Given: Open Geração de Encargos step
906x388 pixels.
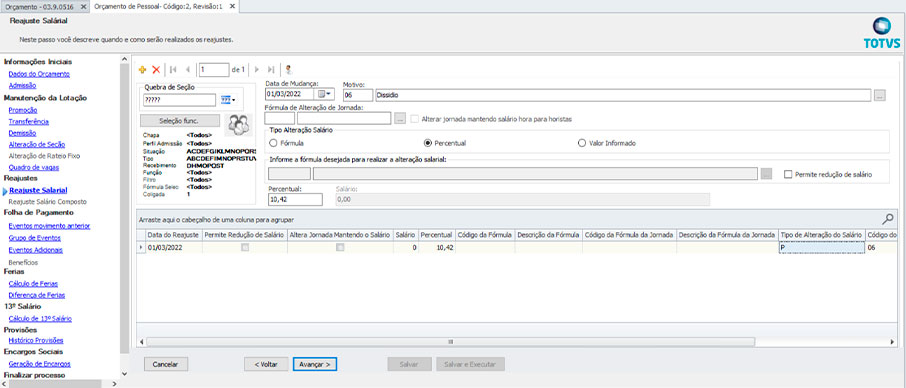Looking at the screenshot, I should pyautogui.click(x=39, y=364).
